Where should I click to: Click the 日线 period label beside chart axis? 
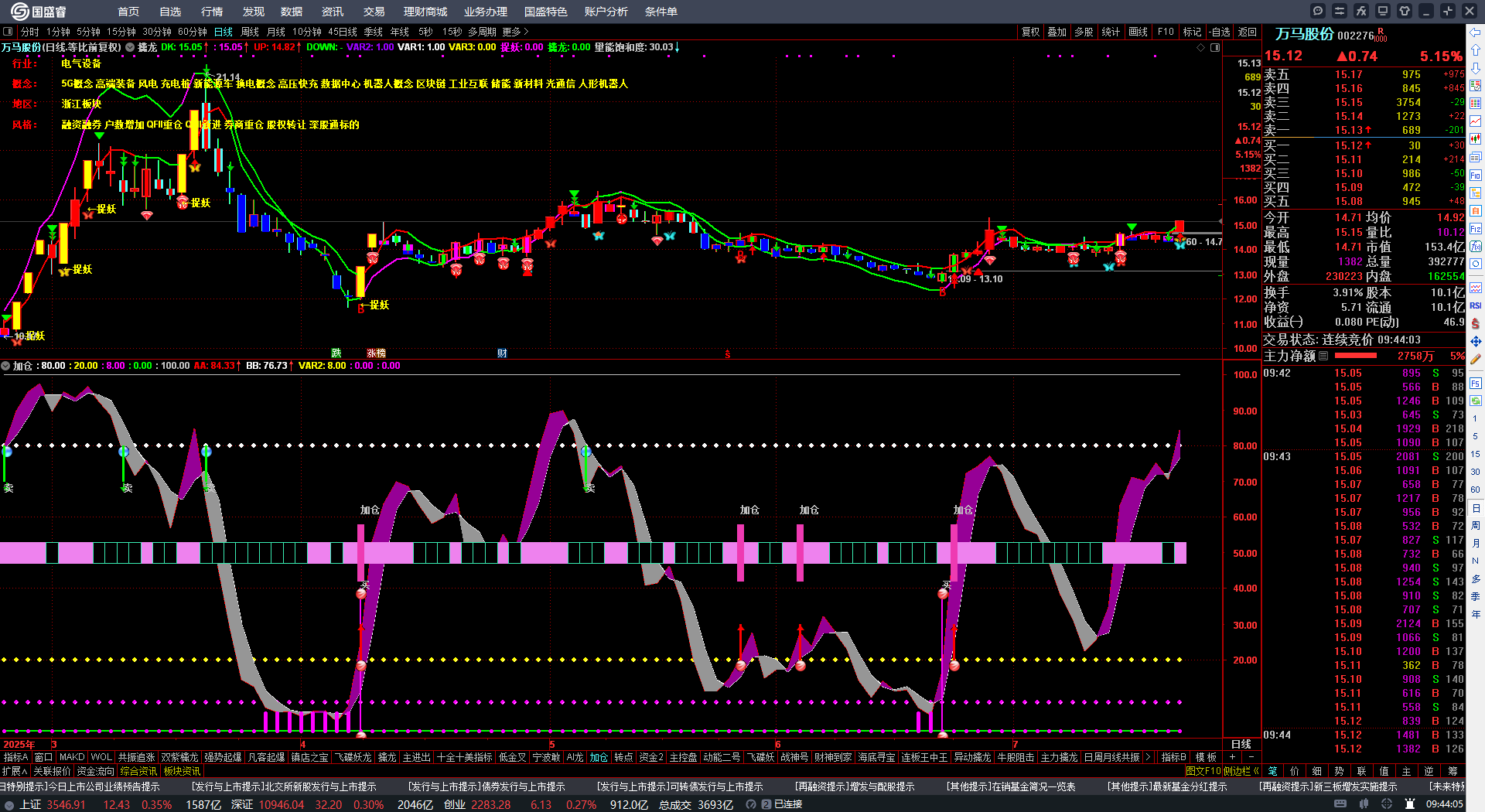[x=1241, y=744]
